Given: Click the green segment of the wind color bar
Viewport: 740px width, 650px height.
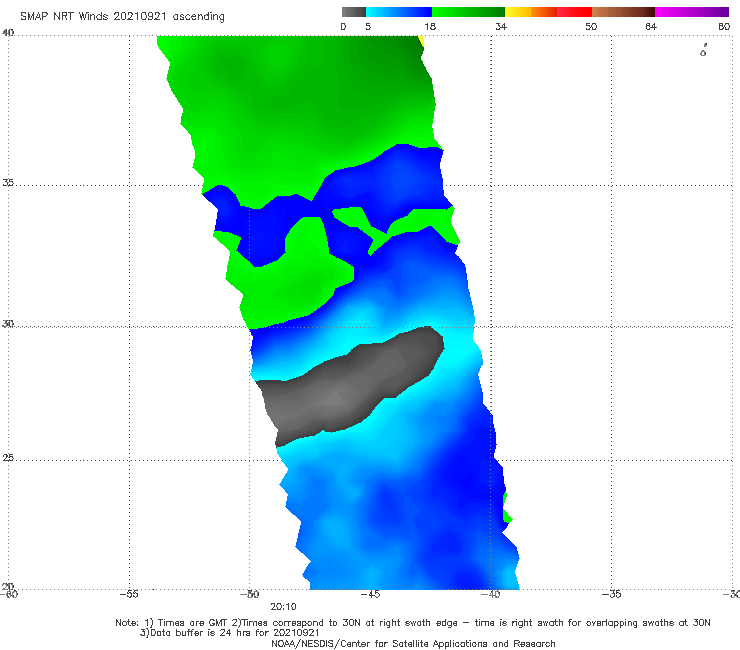Looking at the screenshot, I should (468, 12).
